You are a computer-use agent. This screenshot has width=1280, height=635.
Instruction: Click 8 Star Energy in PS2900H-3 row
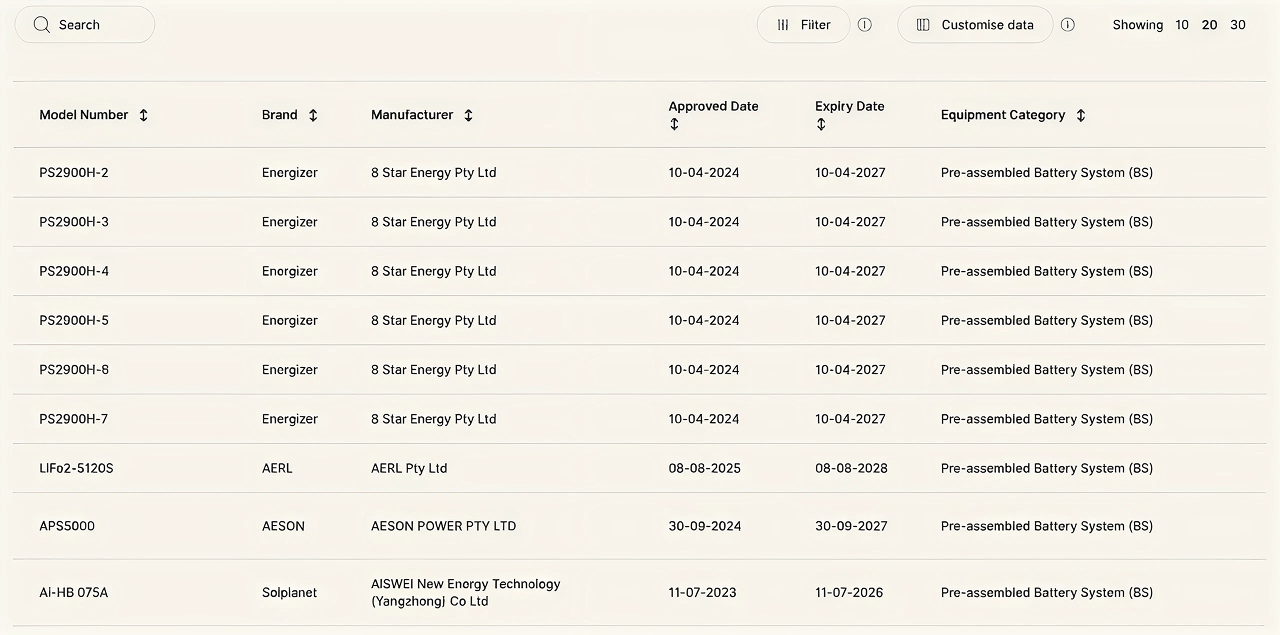tap(434, 222)
